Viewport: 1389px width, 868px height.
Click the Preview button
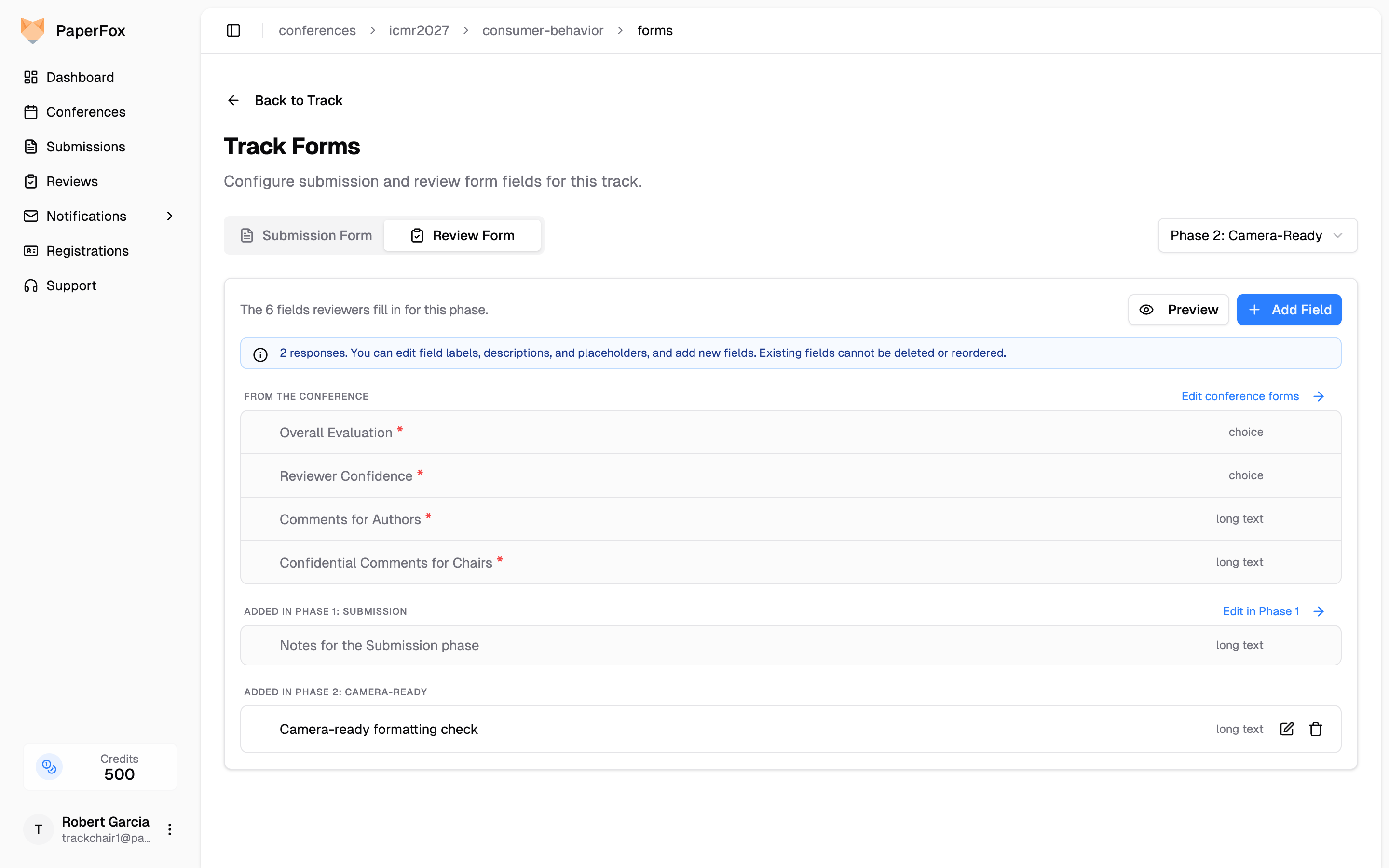[1178, 310]
